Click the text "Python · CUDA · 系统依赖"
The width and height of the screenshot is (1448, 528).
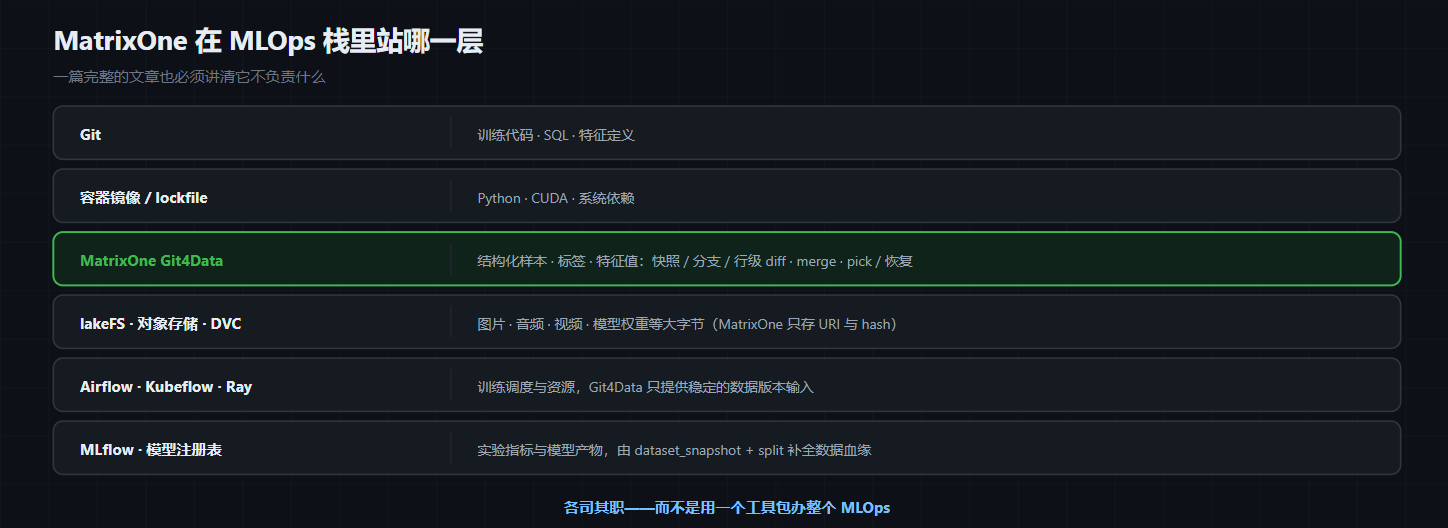coord(556,198)
